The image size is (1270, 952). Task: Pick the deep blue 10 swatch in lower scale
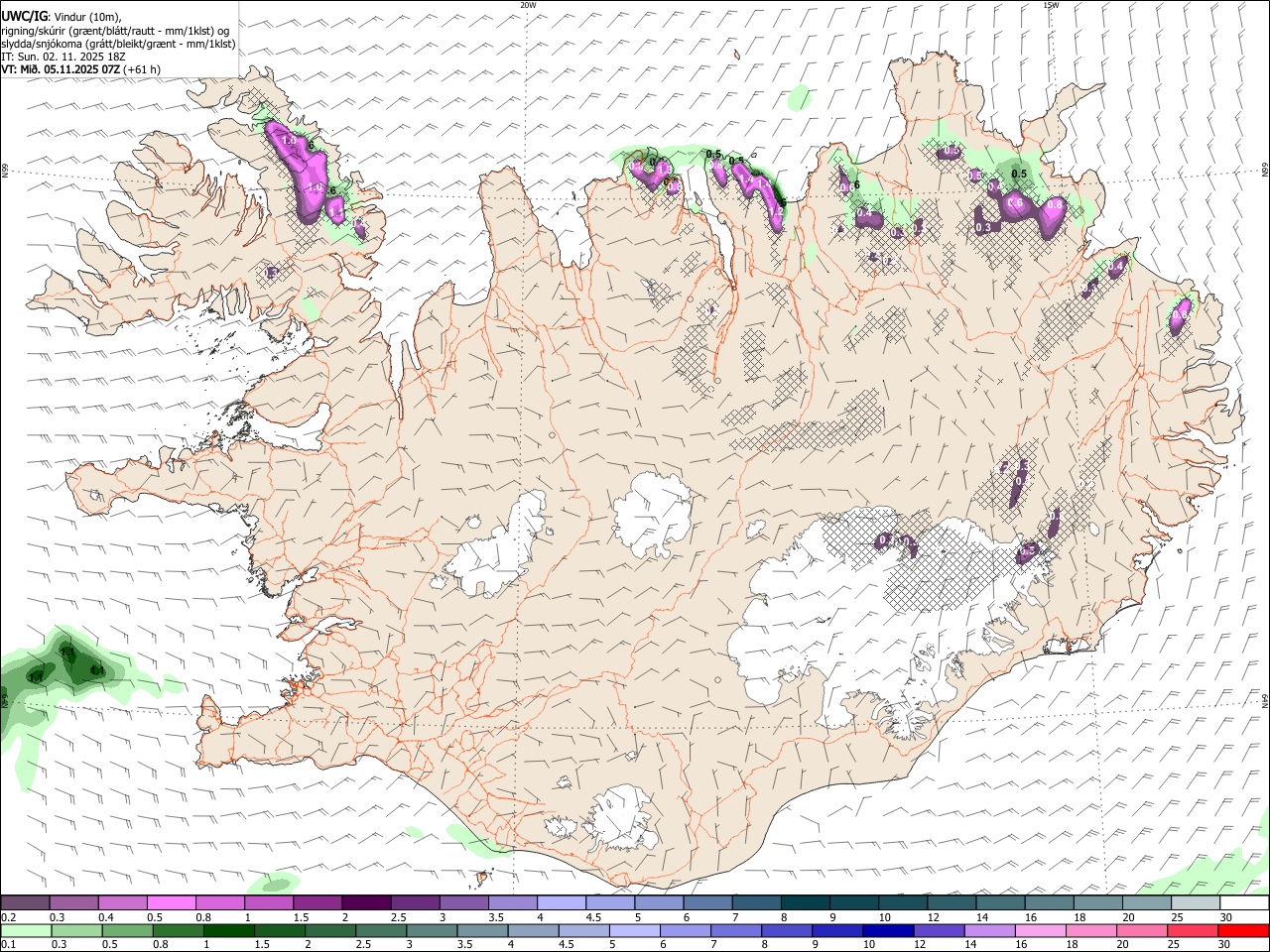coord(888,930)
